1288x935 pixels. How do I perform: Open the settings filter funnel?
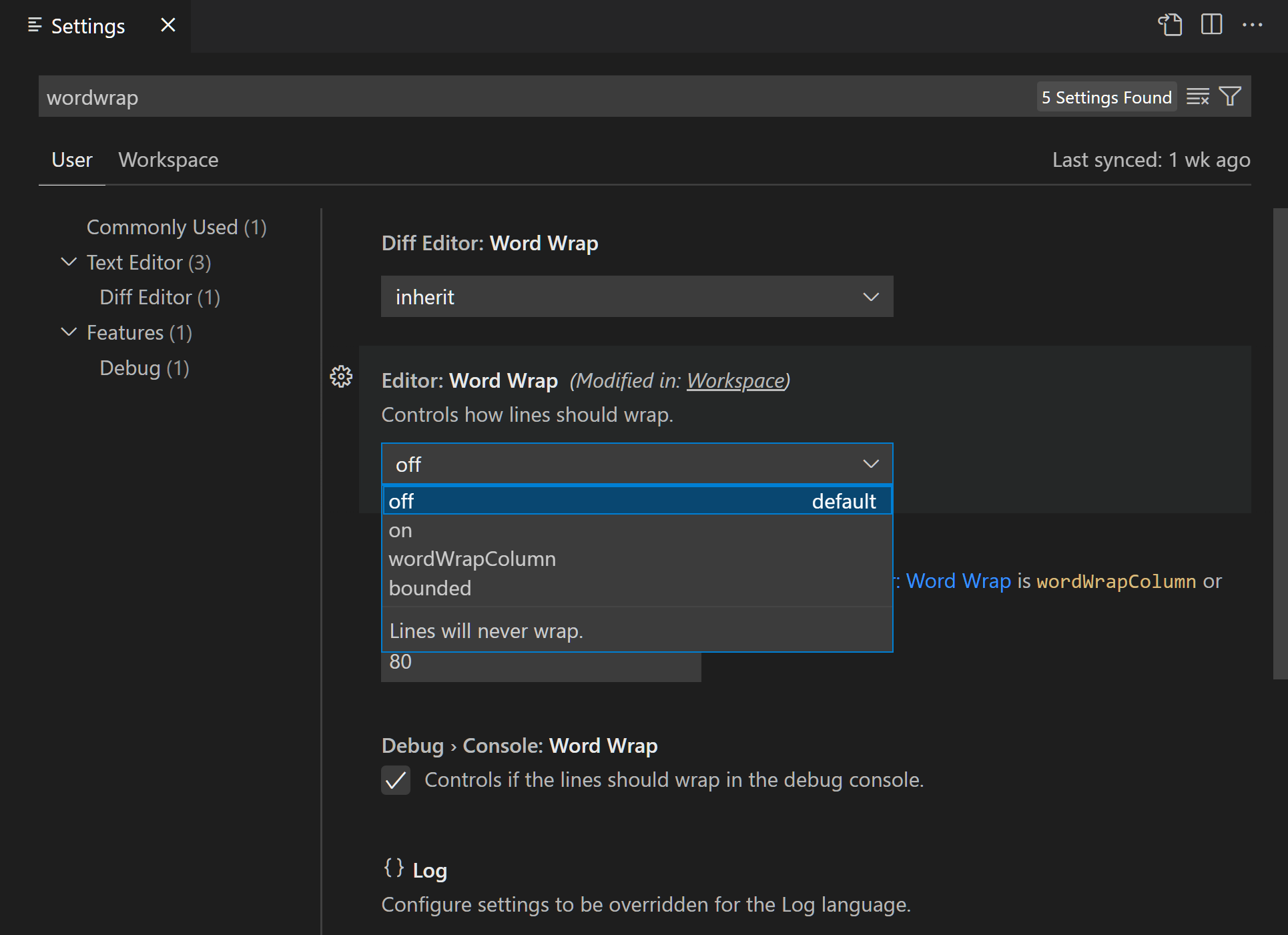(1230, 97)
